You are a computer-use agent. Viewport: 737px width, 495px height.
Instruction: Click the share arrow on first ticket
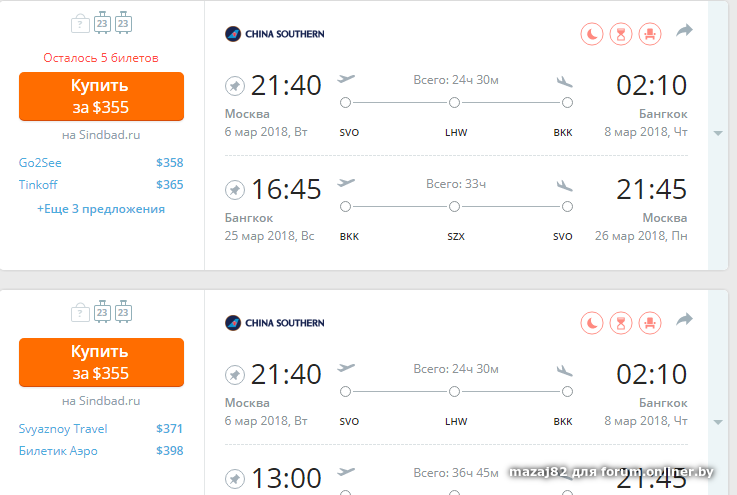(684, 32)
